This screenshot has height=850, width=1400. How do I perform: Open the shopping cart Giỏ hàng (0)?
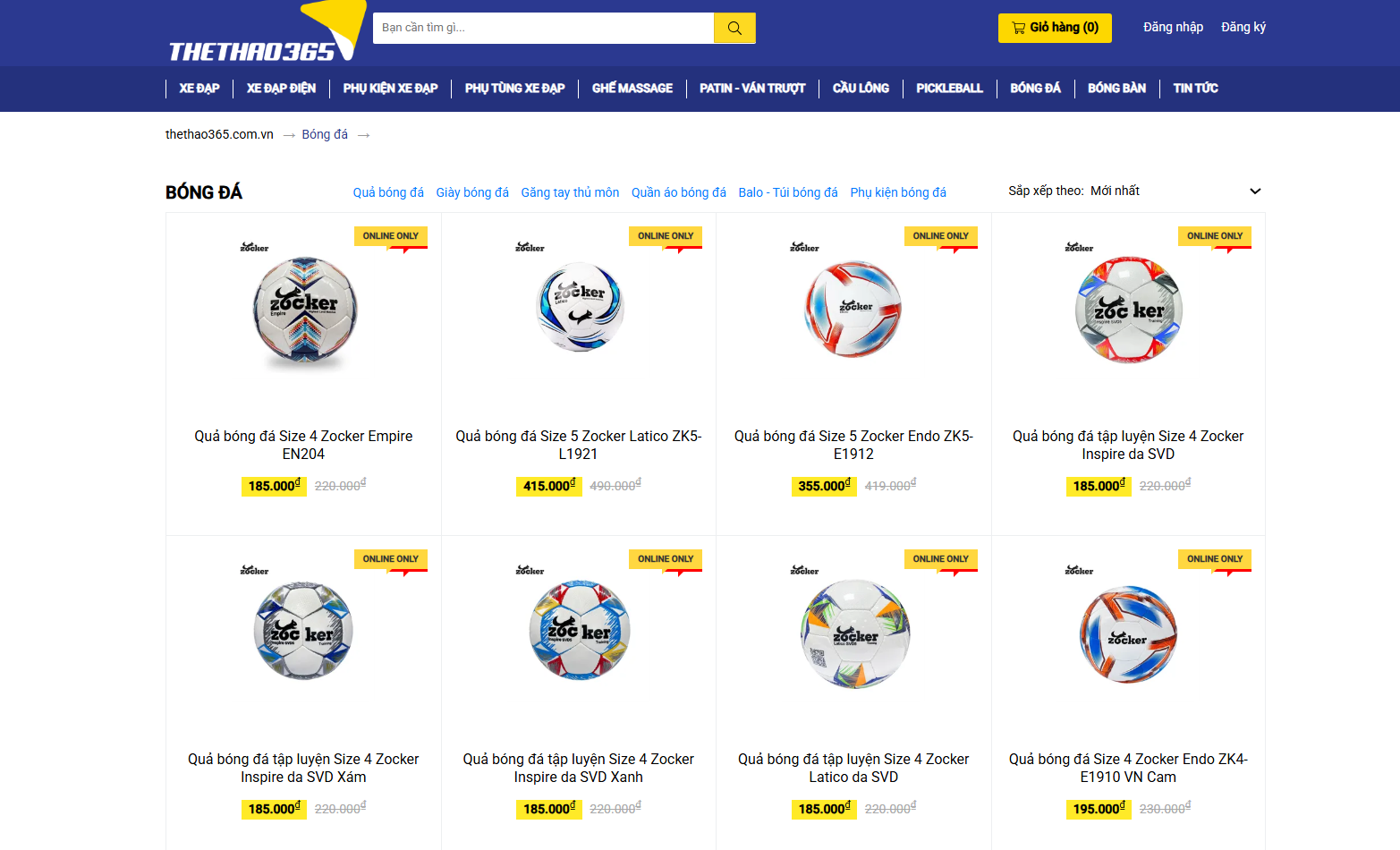pyautogui.click(x=1055, y=28)
